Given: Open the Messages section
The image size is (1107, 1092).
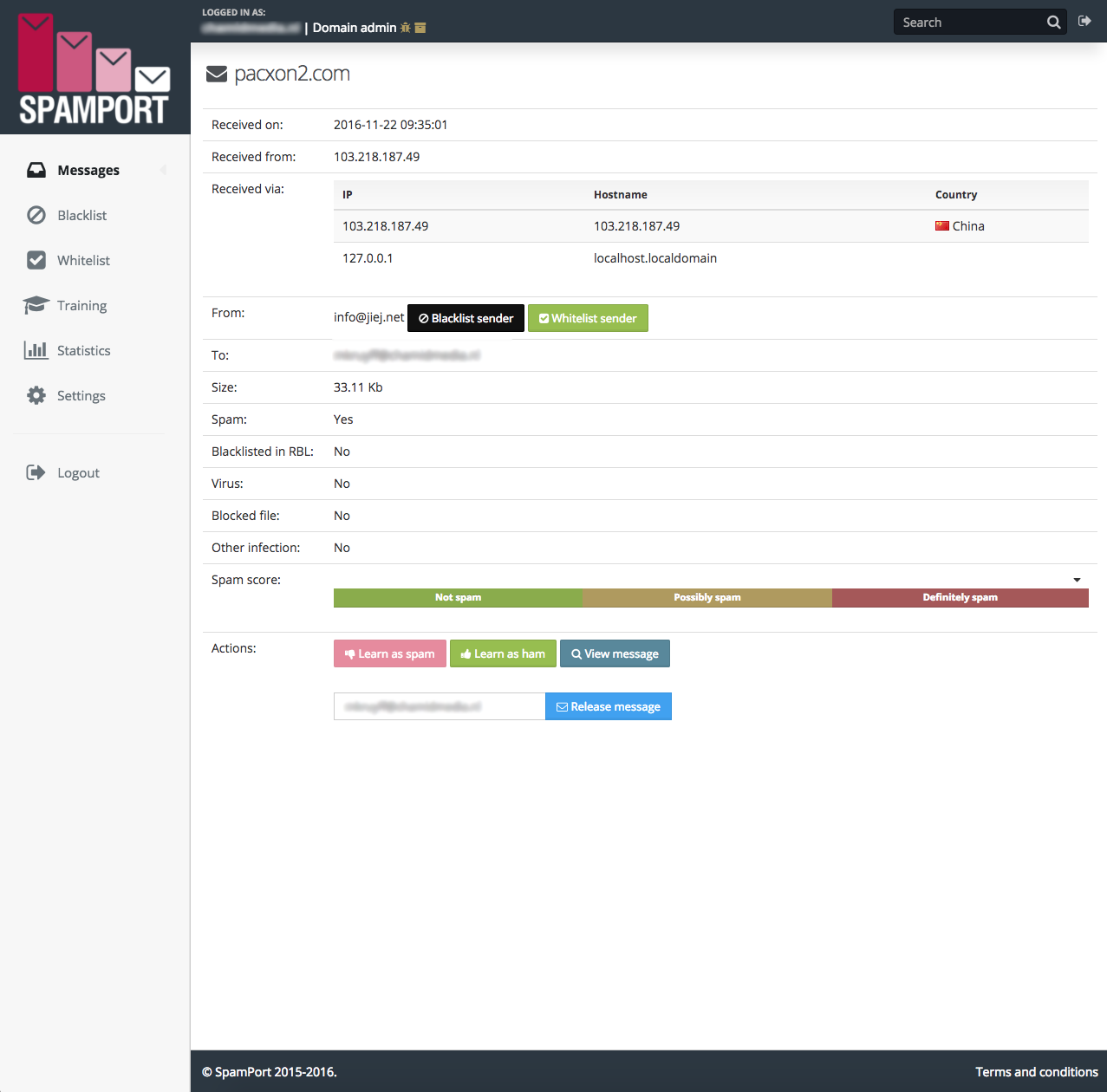Looking at the screenshot, I should (x=88, y=170).
